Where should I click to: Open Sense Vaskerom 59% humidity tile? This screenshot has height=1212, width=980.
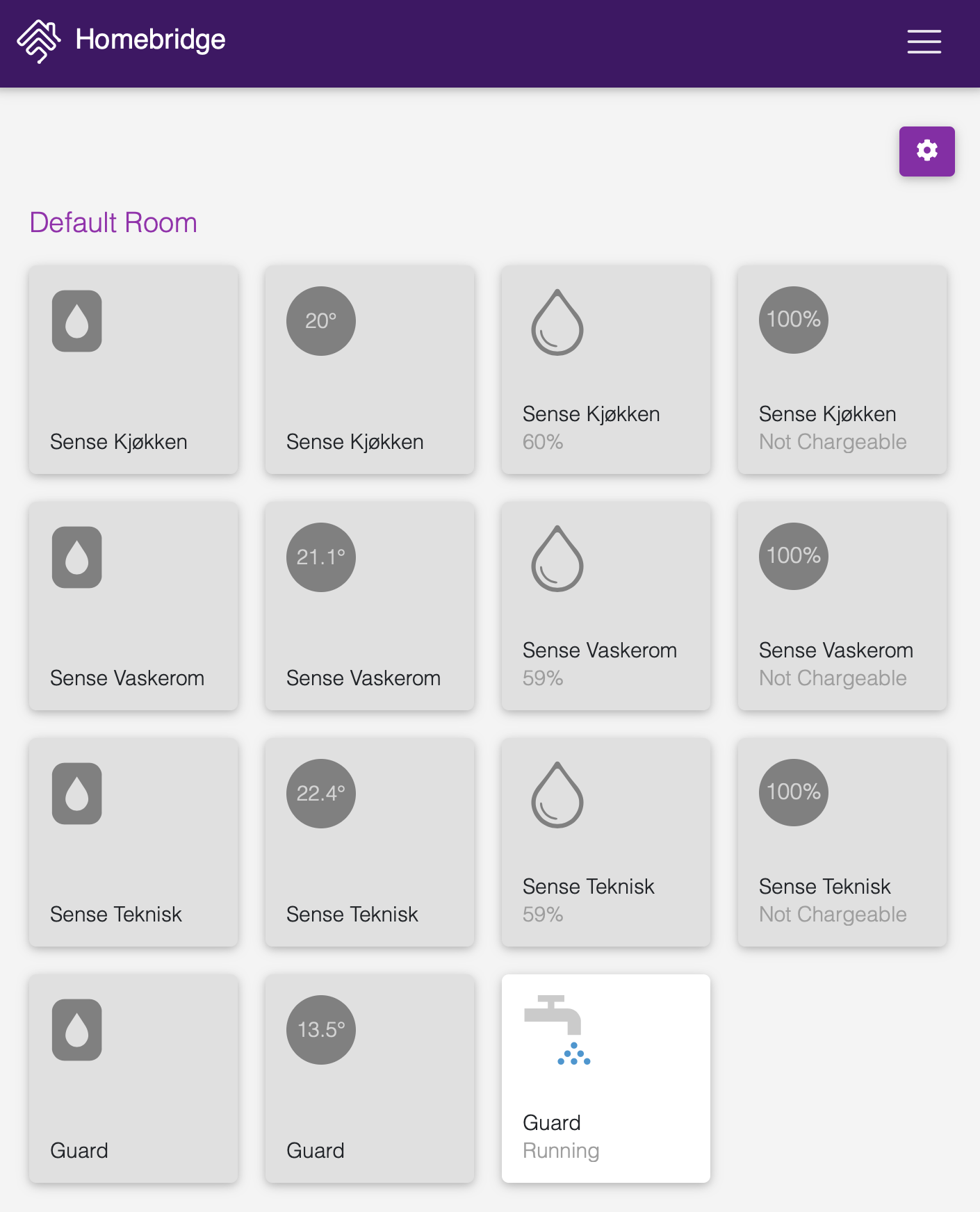[x=606, y=606]
